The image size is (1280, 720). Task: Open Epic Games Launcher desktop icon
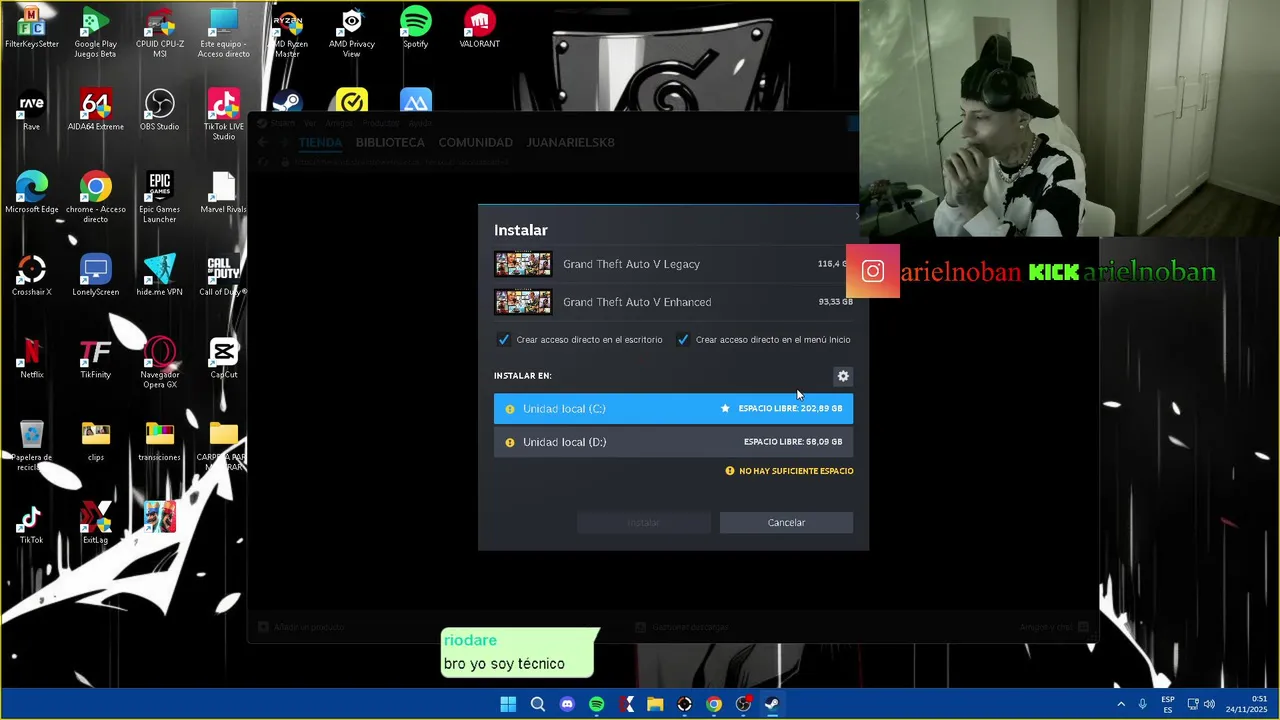160,198
